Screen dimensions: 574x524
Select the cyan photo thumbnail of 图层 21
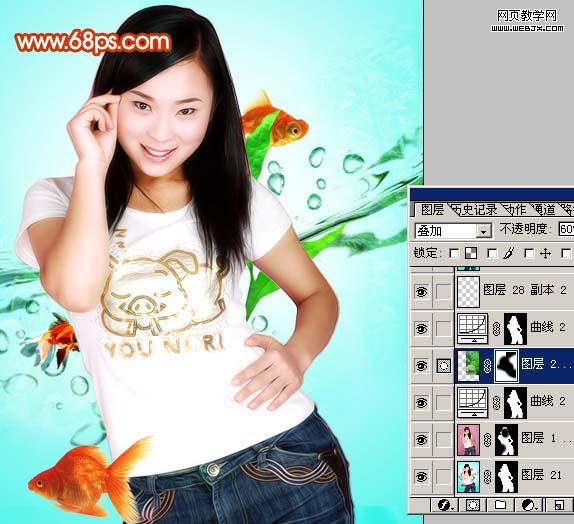tap(469, 476)
